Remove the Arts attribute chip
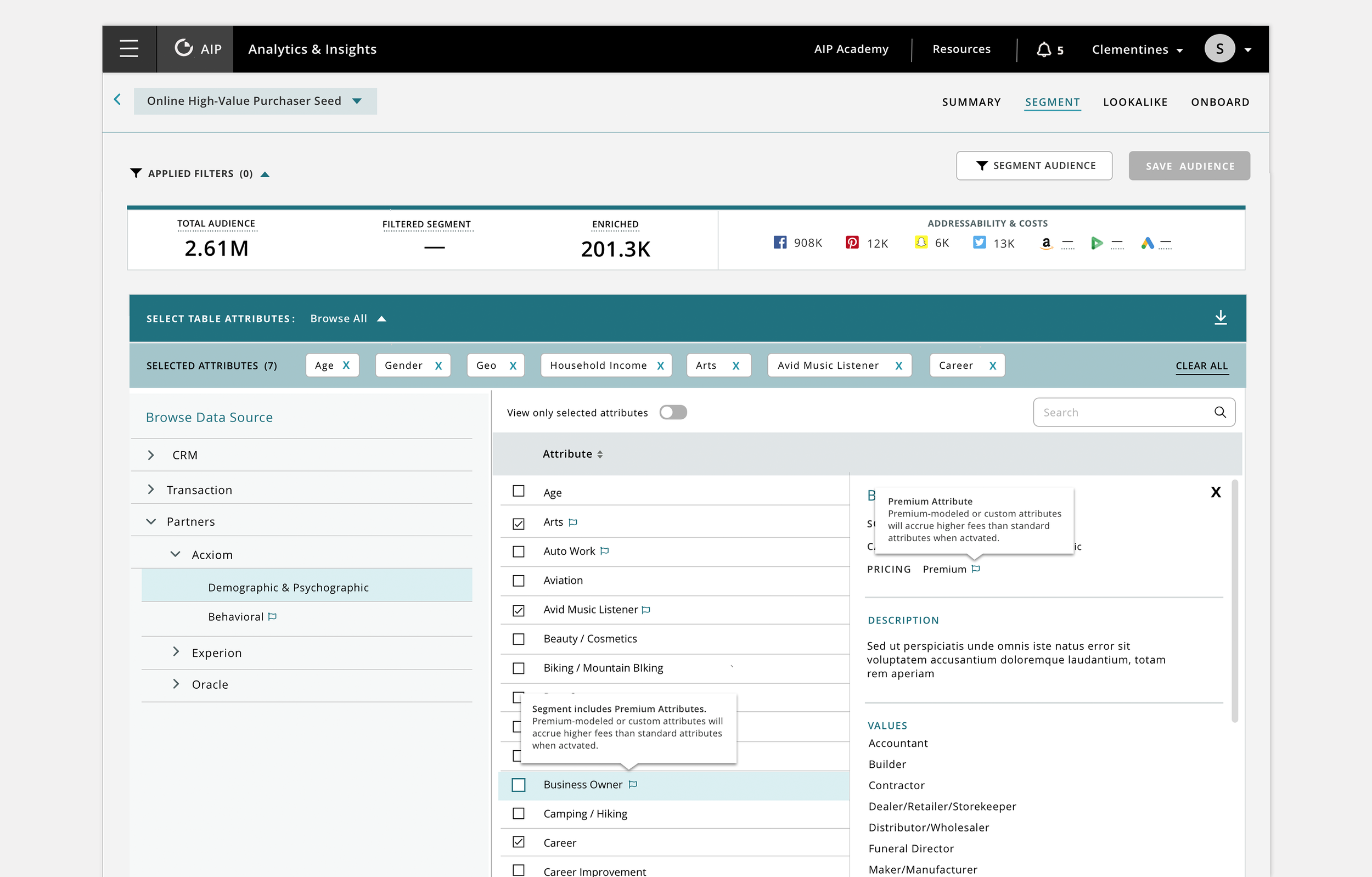 735,366
